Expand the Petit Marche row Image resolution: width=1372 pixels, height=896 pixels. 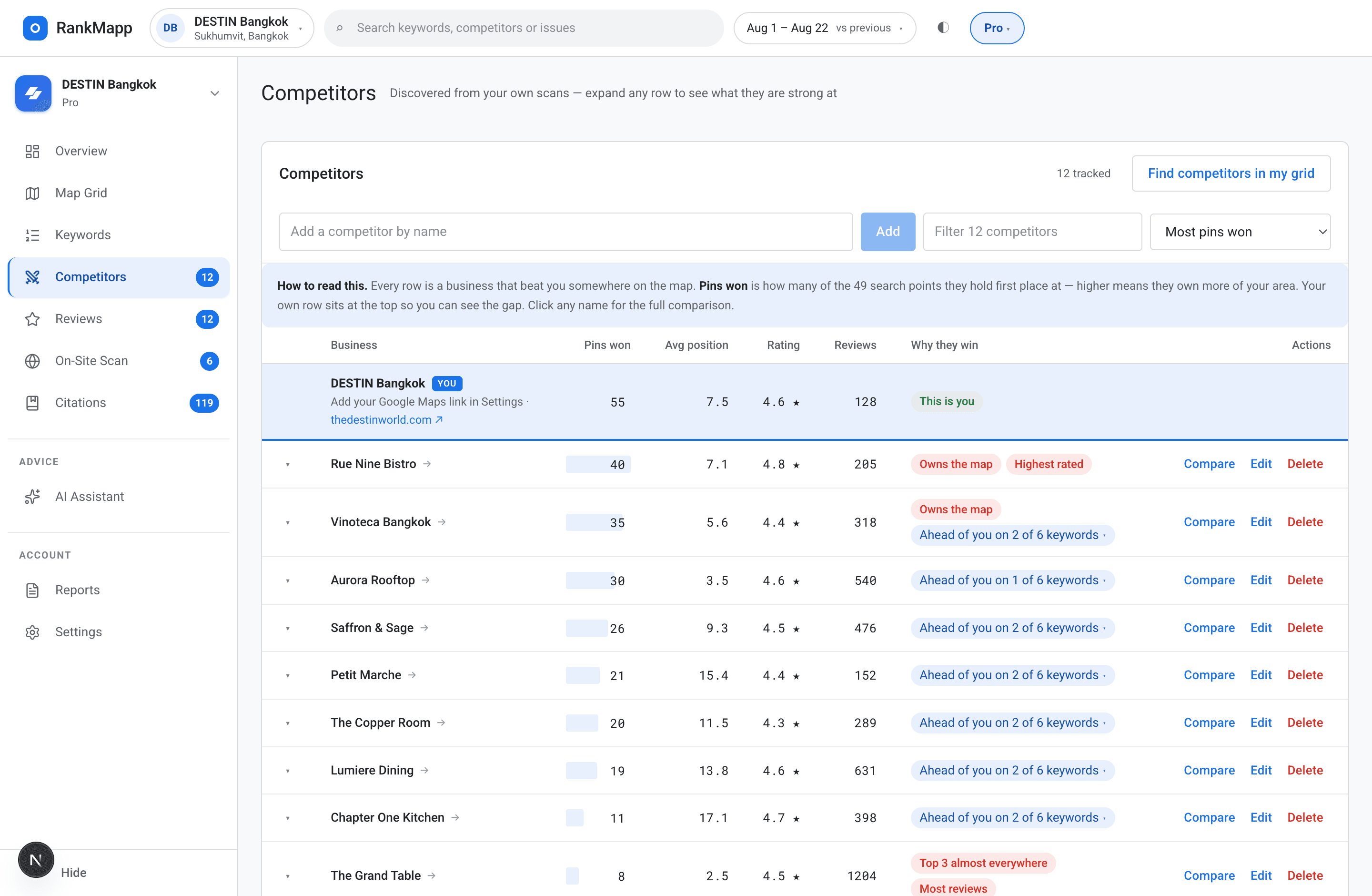[288, 676]
